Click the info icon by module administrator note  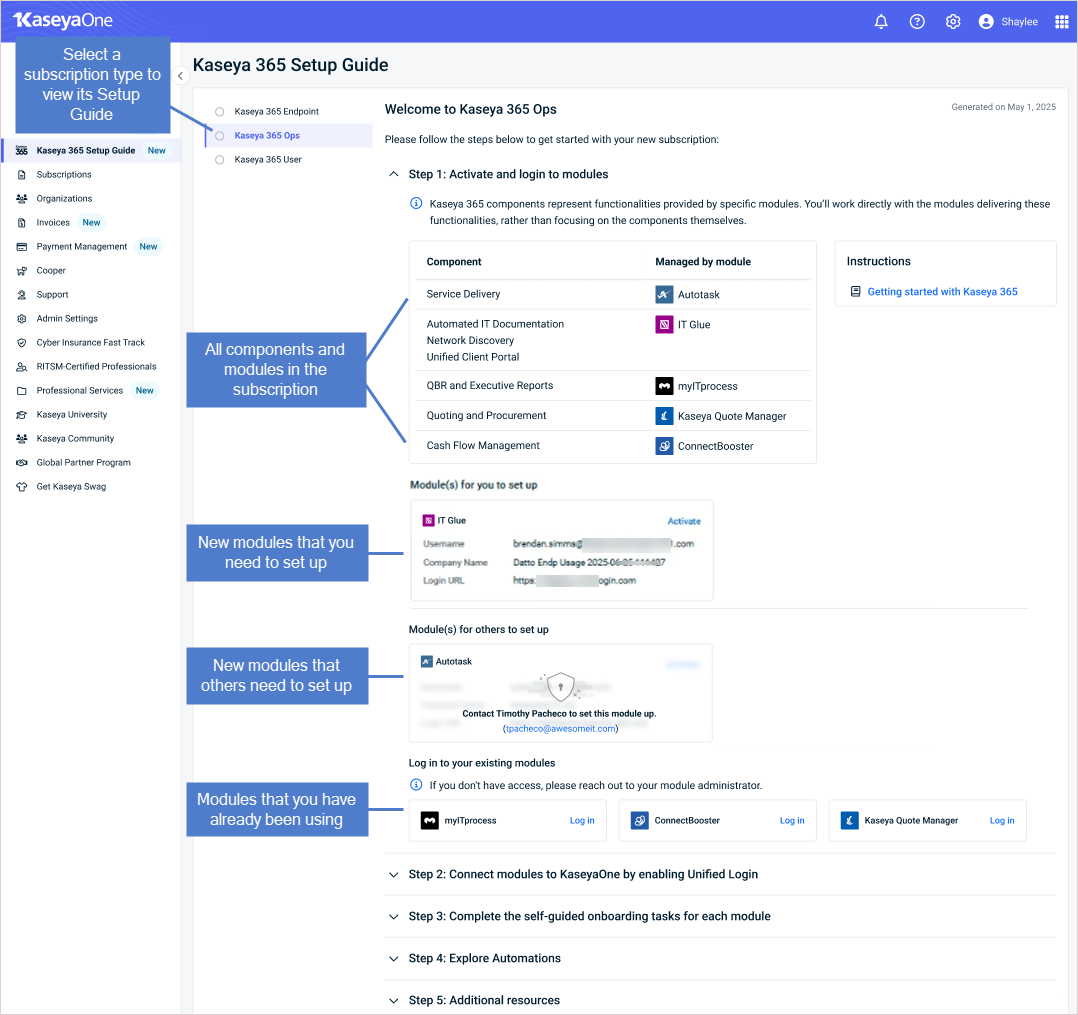[416, 785]
